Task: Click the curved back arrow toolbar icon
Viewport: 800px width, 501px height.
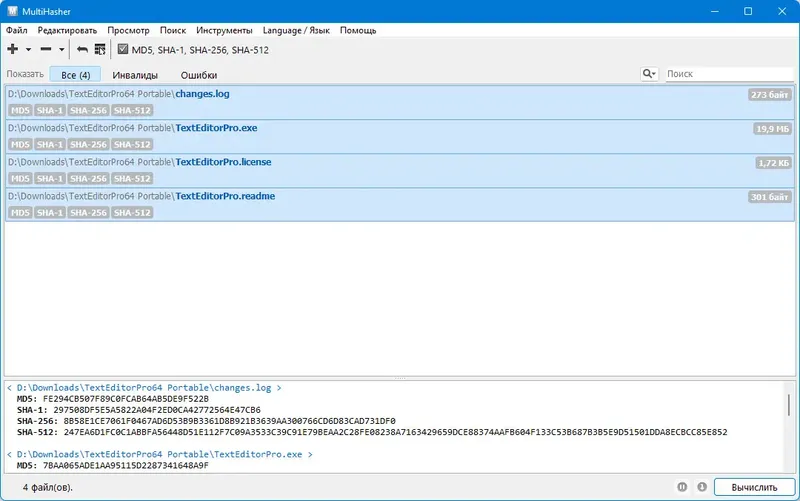Action: (x=82, y=49)
